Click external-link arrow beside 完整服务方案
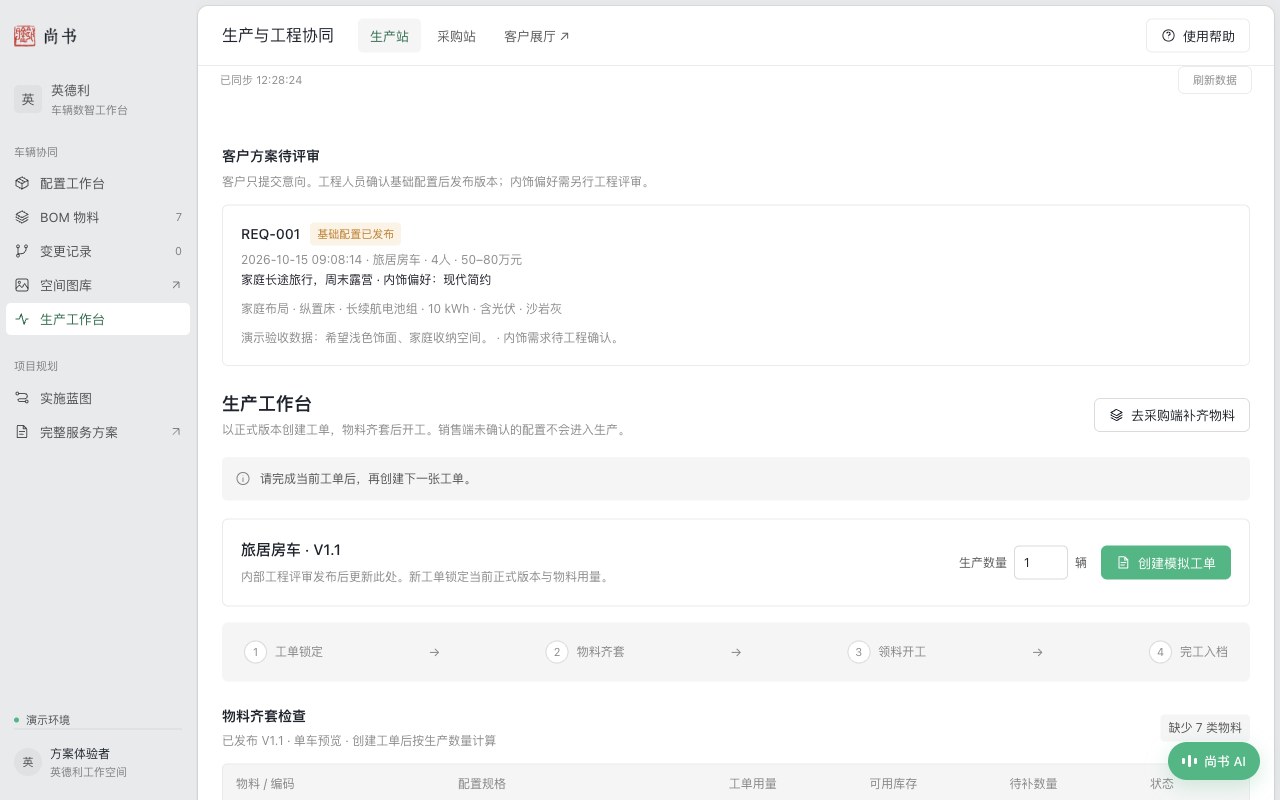Image resolution: width=1280 pixels, height=800 pixels. click(176, 432)
